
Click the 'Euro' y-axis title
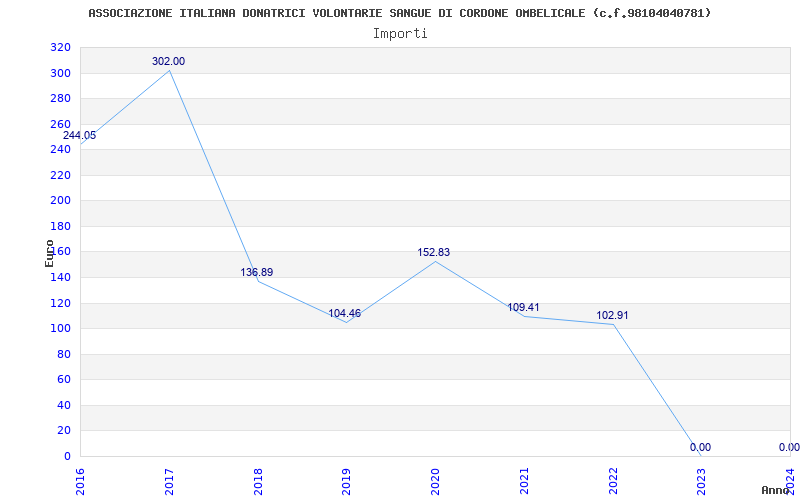[x=49, y=253]
